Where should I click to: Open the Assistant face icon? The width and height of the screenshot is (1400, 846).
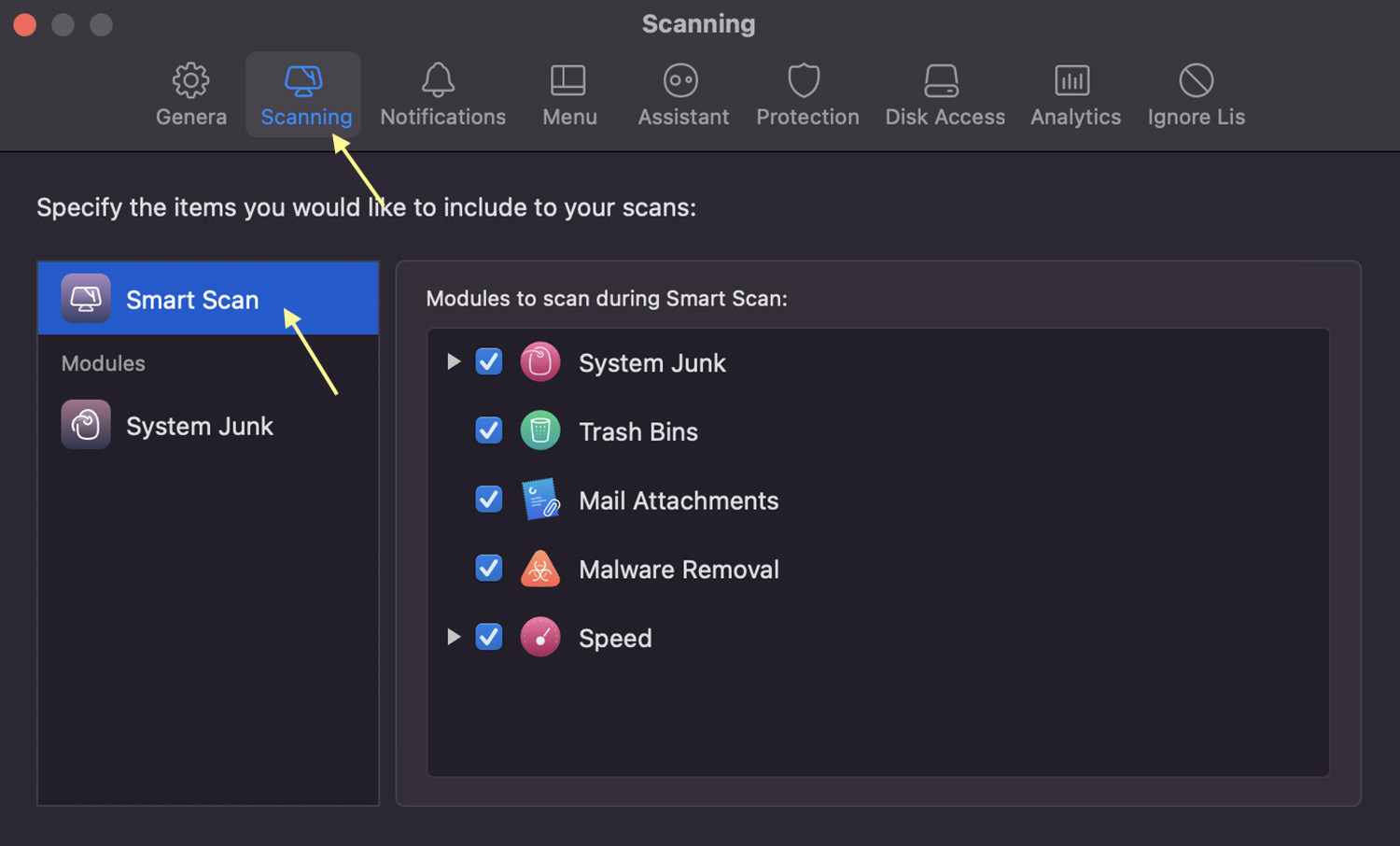click(680, 80)
